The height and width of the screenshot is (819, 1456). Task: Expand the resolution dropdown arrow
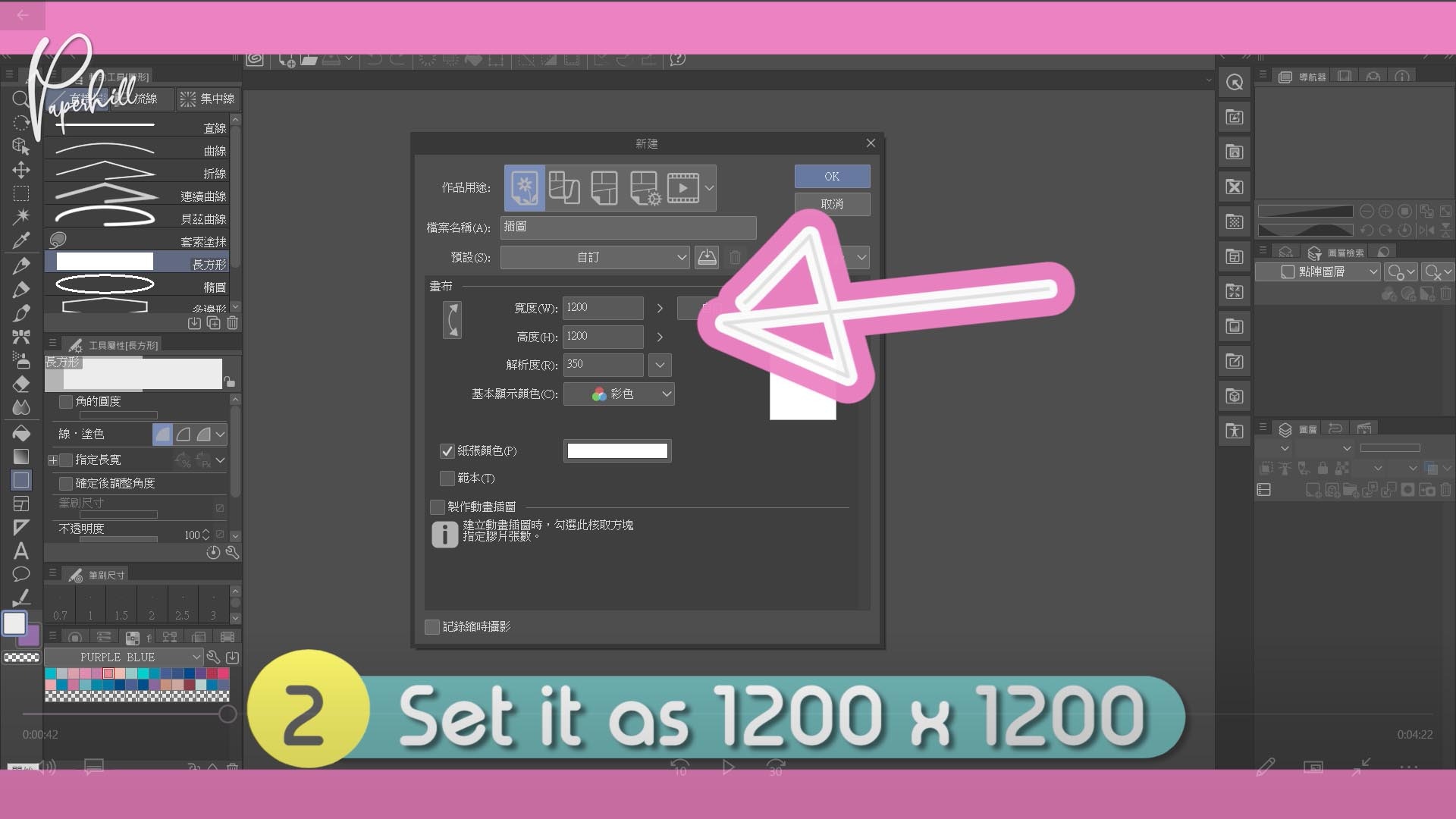tap(660, 365)
